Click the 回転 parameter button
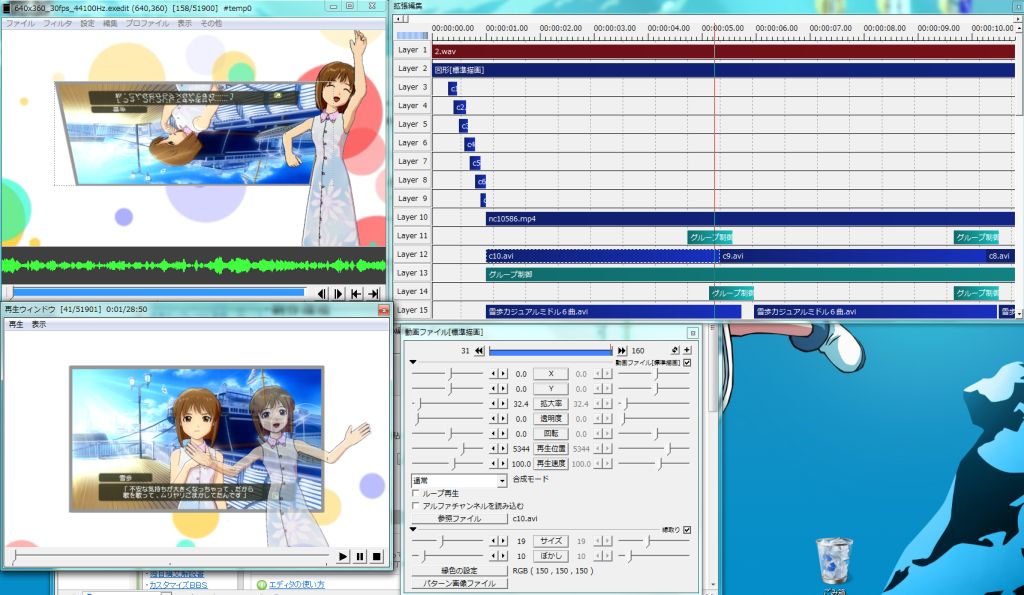Image resolution: width=1024 pixels, height=595 pixels. (x=551, y=434)
